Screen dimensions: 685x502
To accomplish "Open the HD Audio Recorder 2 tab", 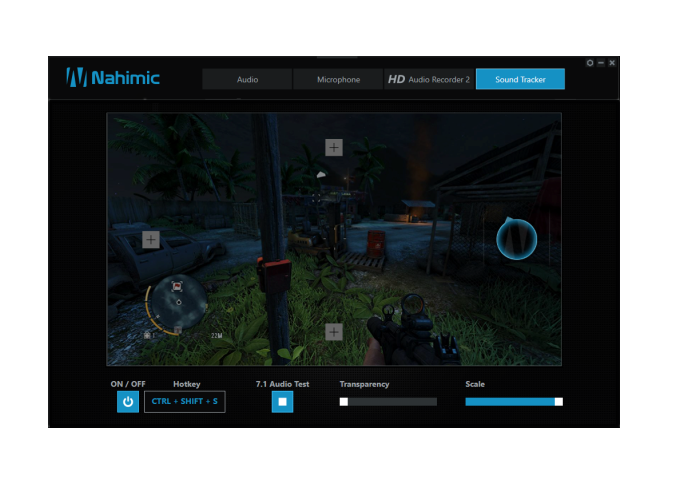I will pyautogui.click(x=429, y=79).
